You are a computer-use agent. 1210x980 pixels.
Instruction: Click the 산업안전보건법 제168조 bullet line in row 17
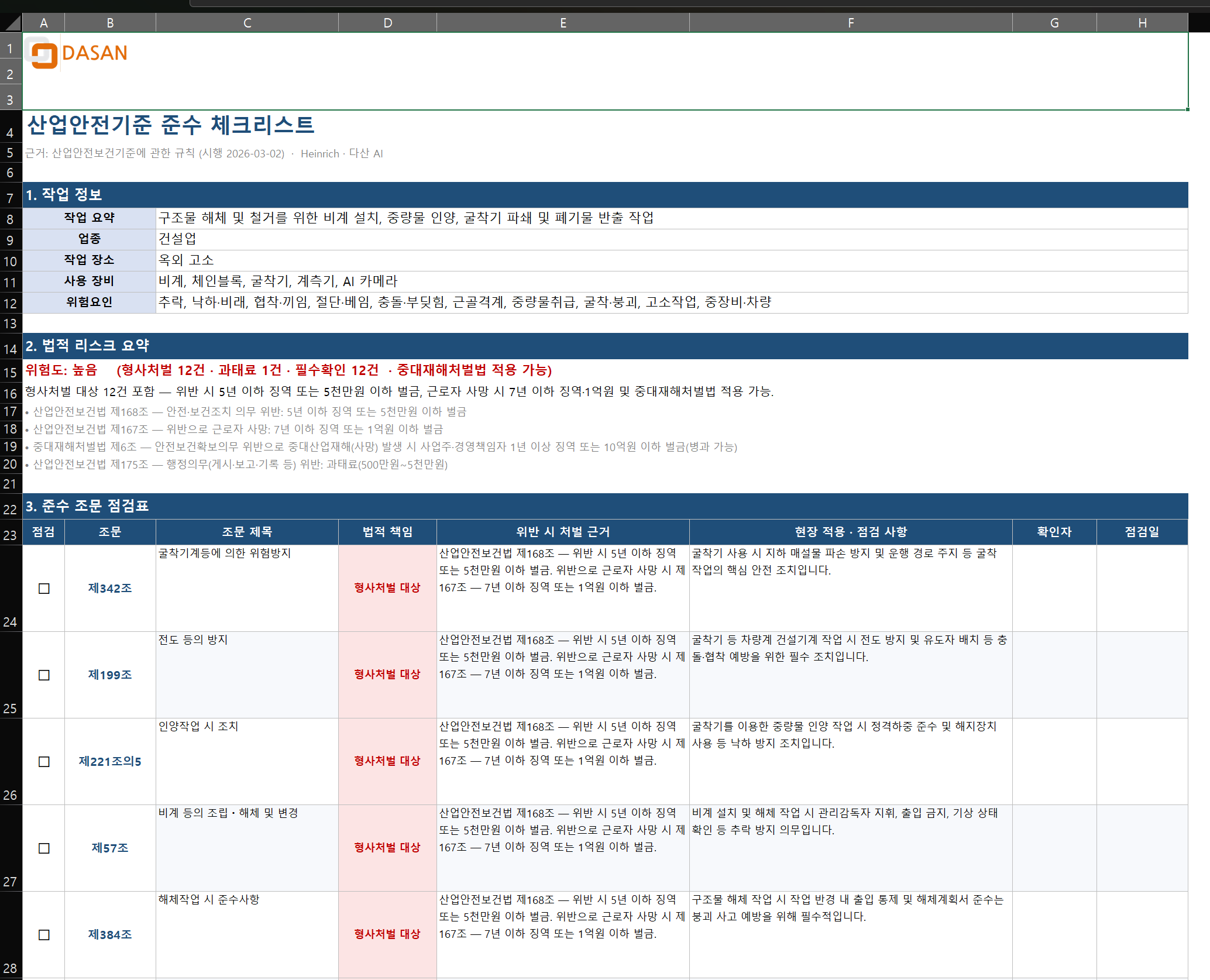click(x=246, y=412)
